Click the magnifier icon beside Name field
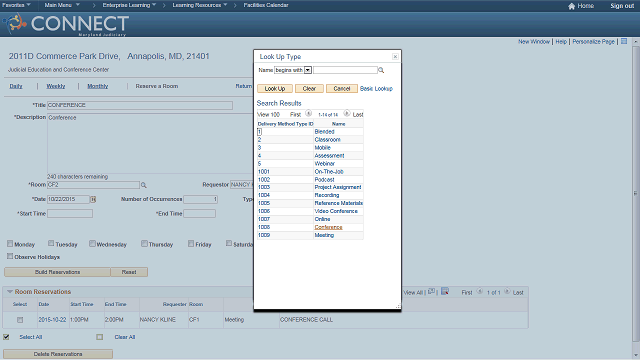 (x=381, y=70)
